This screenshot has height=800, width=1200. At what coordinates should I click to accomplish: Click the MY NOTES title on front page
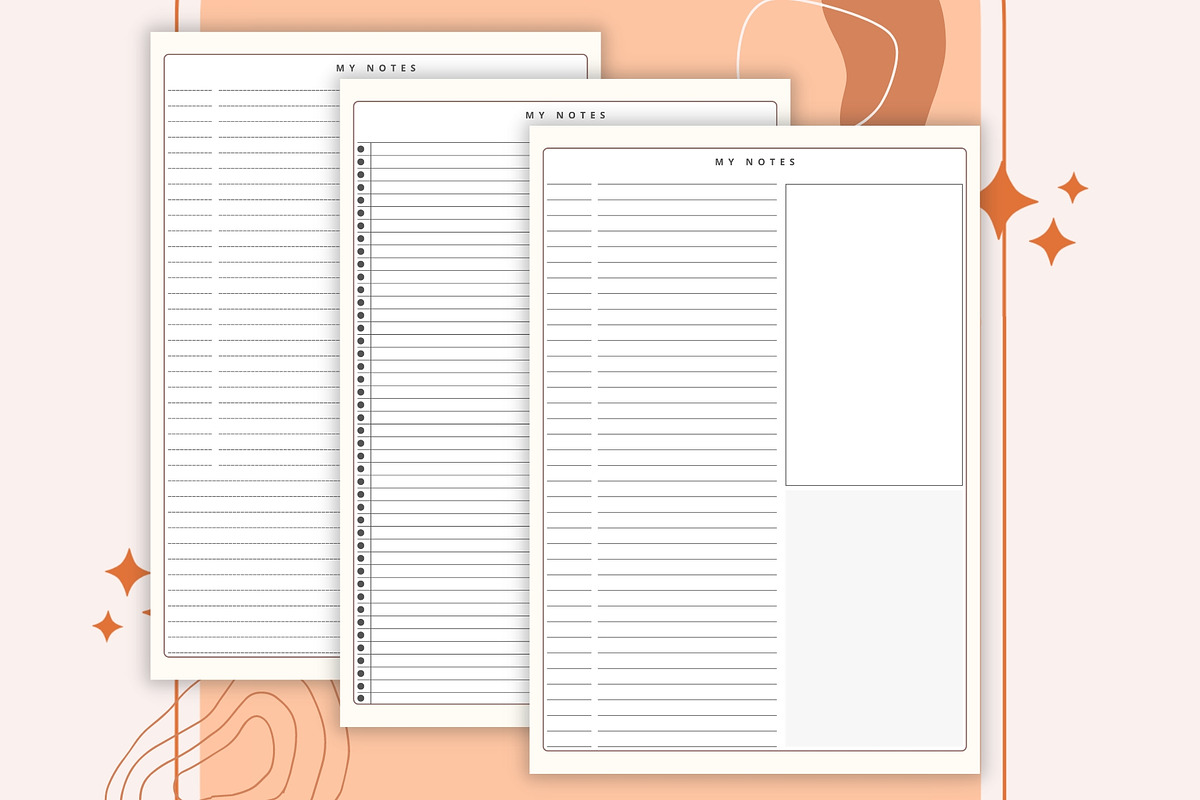[x=755, y=162]
